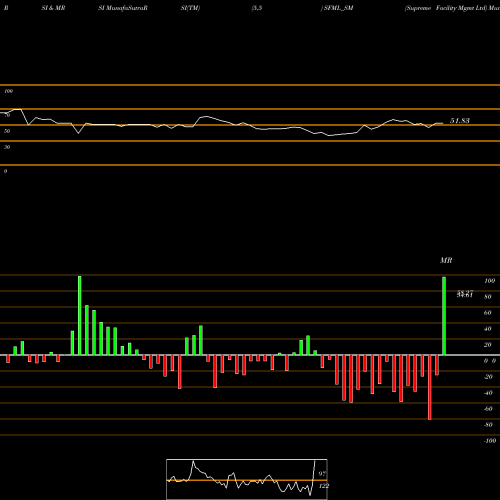Image resolution: width=500 pixels, height=500 pixels.
Task: Open the mini overview chart thumbnail
Action: pos(247,479)
